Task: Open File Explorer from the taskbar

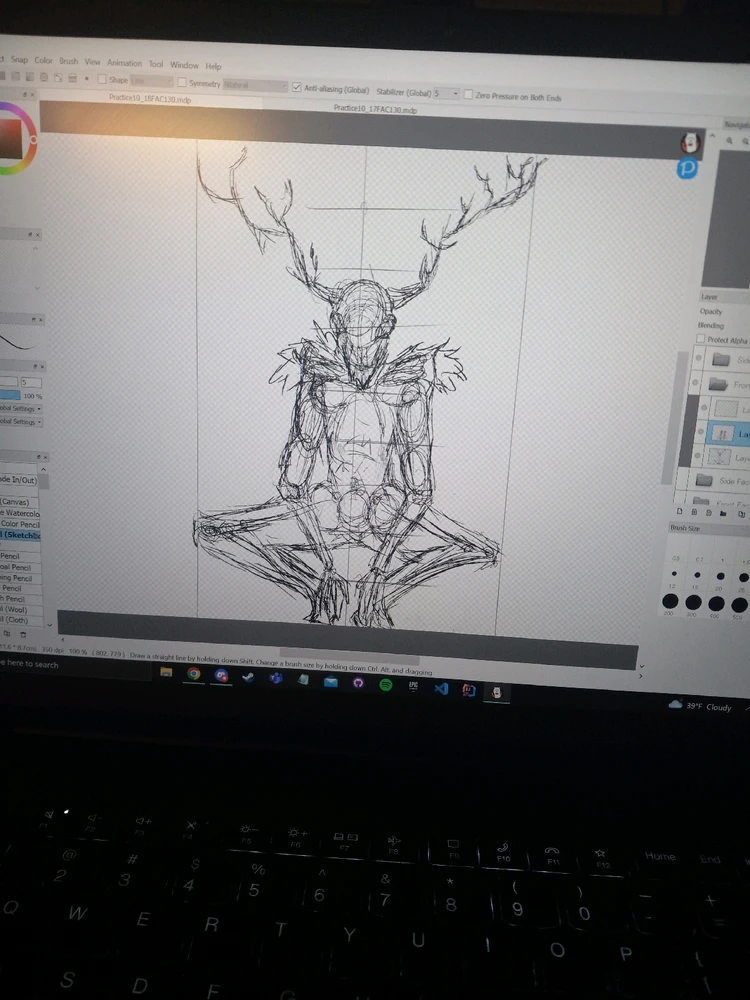Action: tap(166, 672)
